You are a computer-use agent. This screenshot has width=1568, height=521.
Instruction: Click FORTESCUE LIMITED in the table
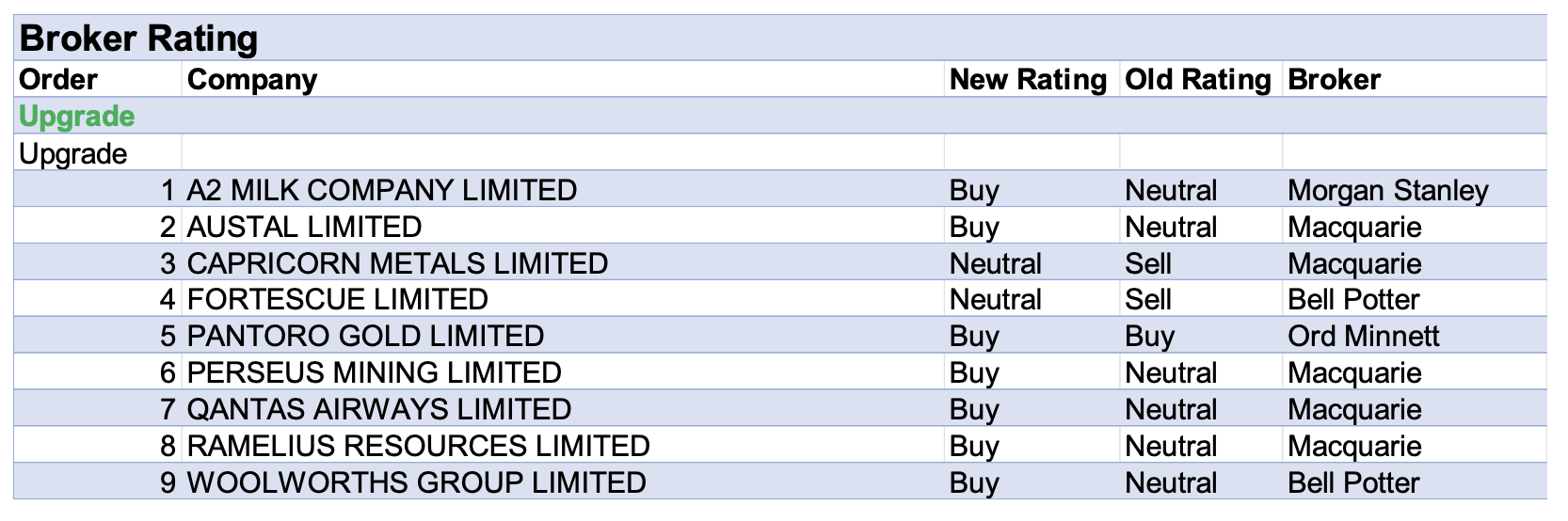click(x=337, y=300)
